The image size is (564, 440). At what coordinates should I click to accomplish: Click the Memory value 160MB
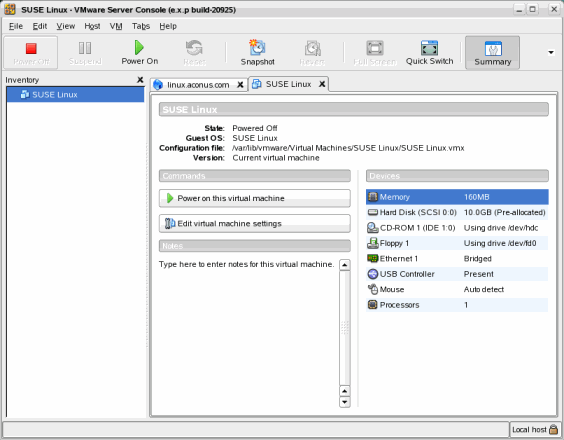(x=477, y=197)
